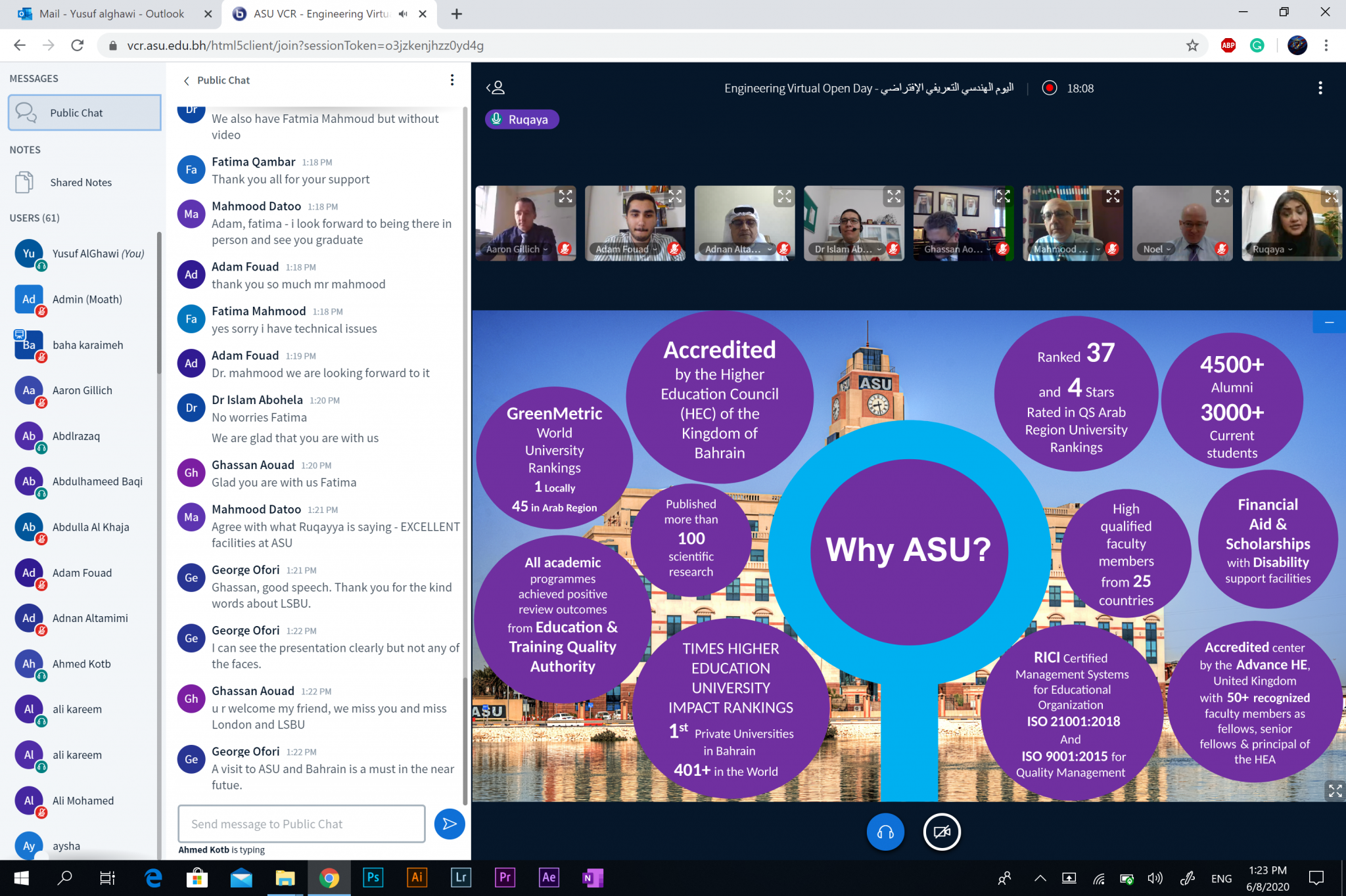Open meeting options three-dot menu

pyautogui.click(x=1320, y=88)
